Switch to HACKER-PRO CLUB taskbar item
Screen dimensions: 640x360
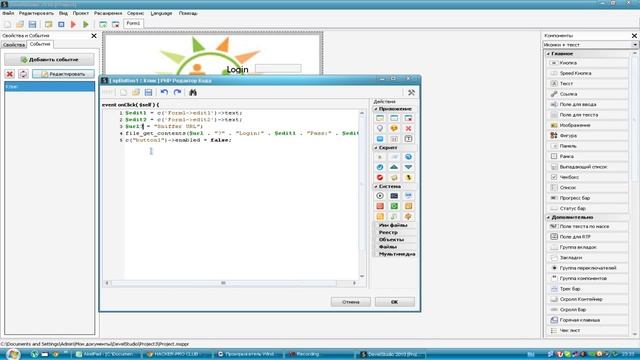pos(177,354)
